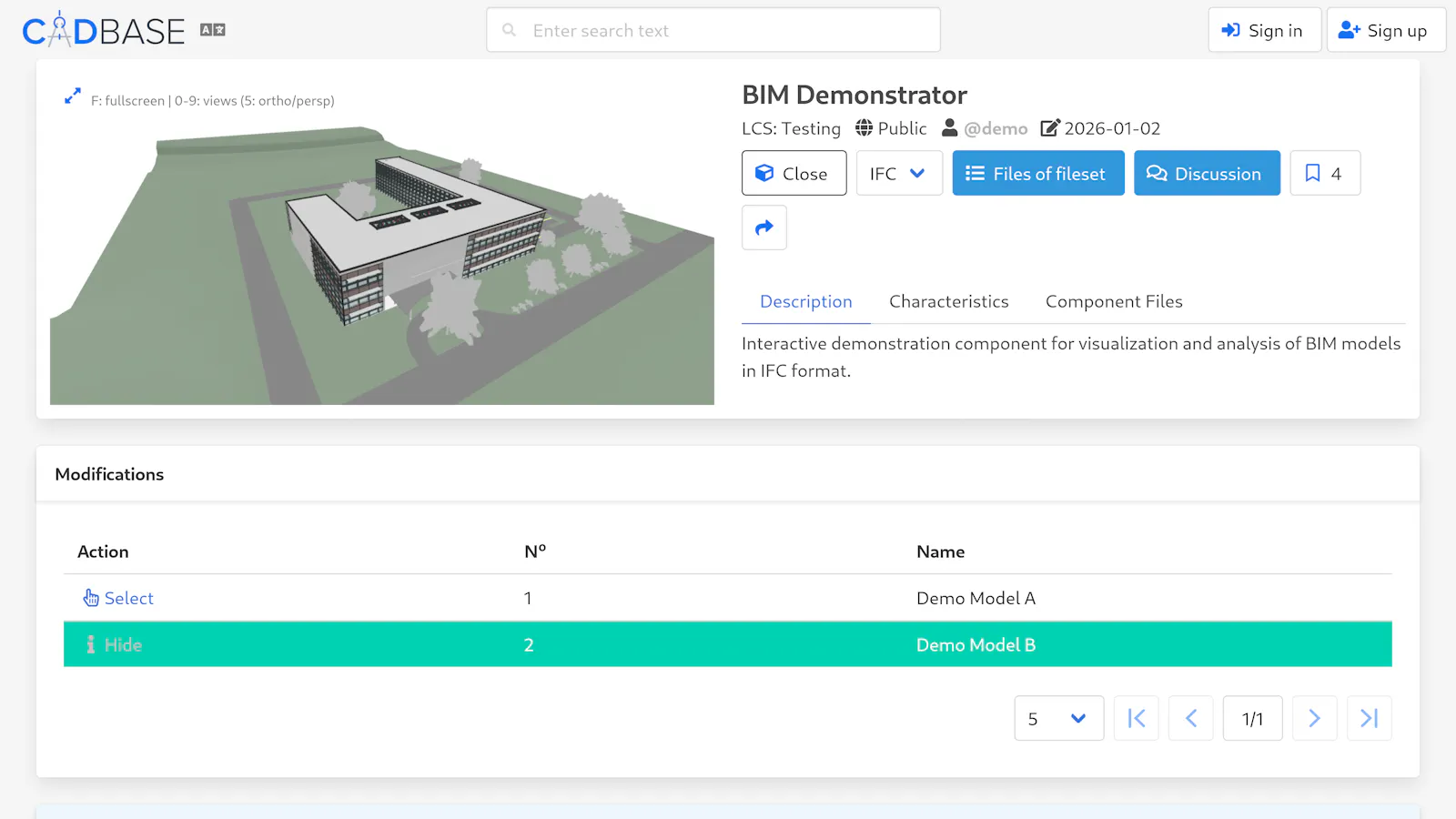The image size is (1456, 819).
Task: Click the Name column header
Action: (x=941, y=551)
